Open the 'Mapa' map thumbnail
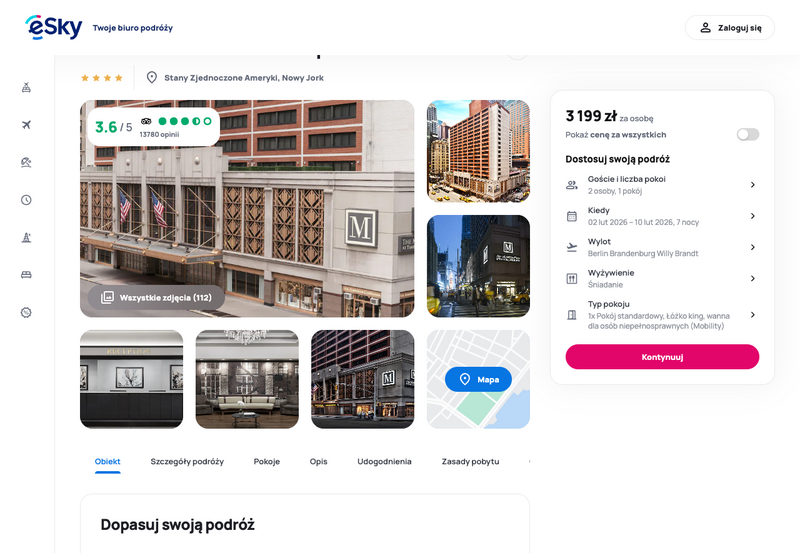The image size is (800, 553). click(478, 379)
